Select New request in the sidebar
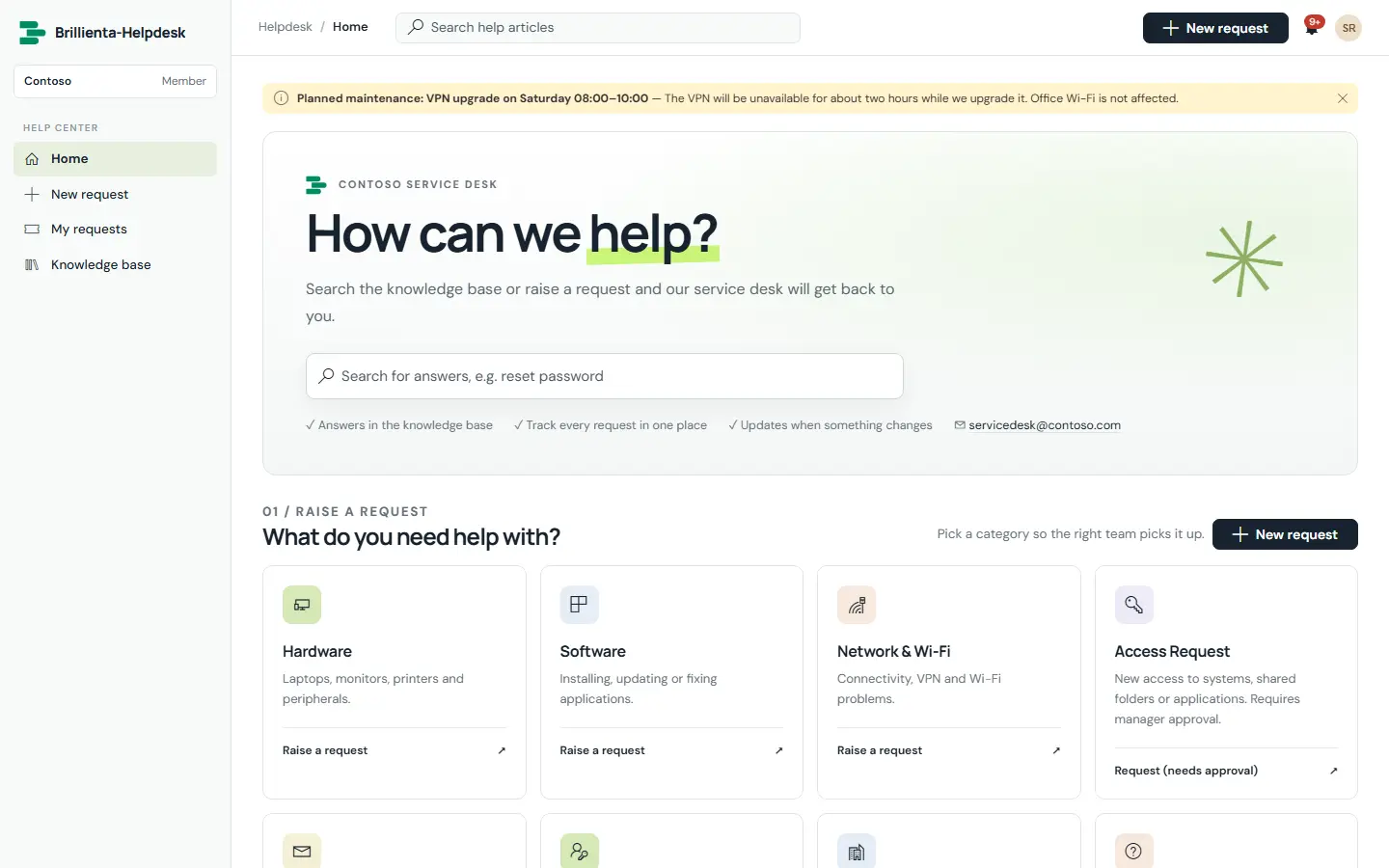The height and width of the screenshot is (868, 1389). [115, 194]
